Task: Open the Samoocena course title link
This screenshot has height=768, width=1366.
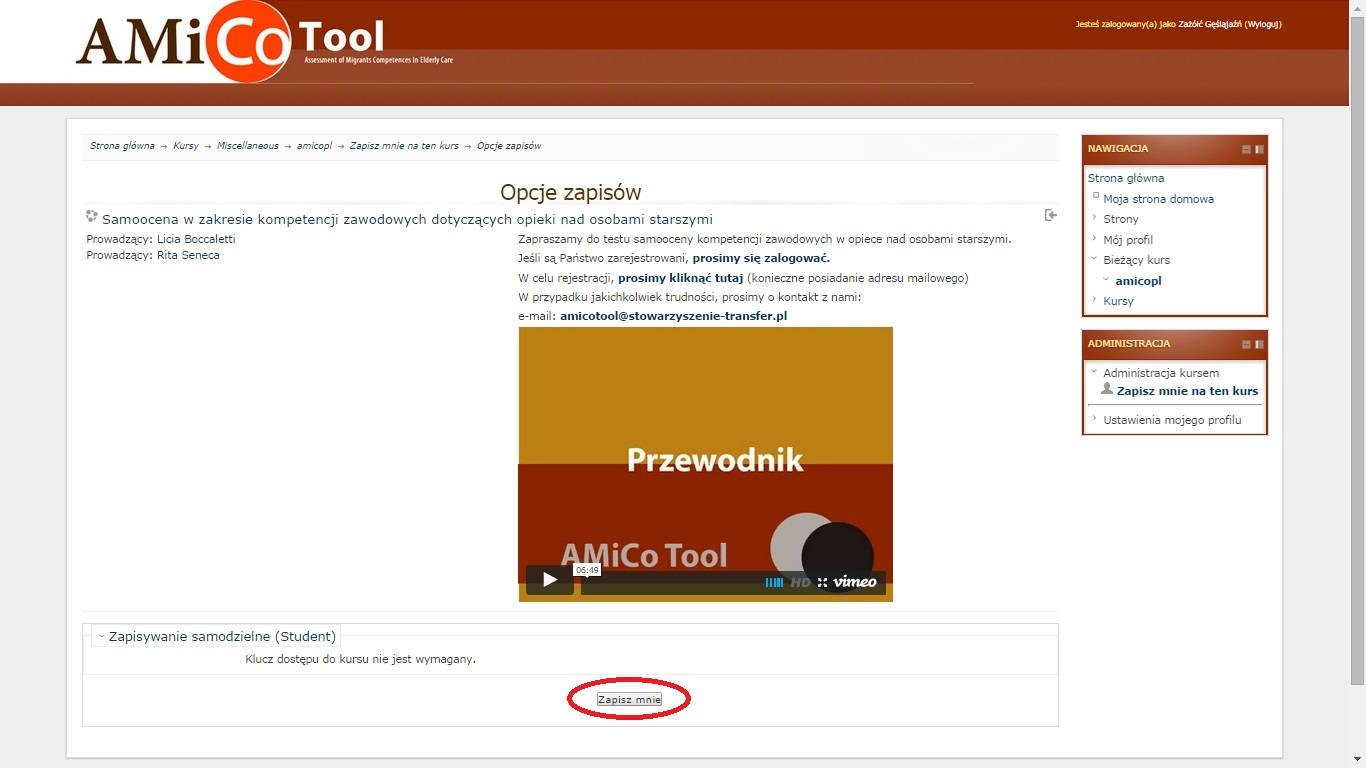Action: click(x=407, y=219)
